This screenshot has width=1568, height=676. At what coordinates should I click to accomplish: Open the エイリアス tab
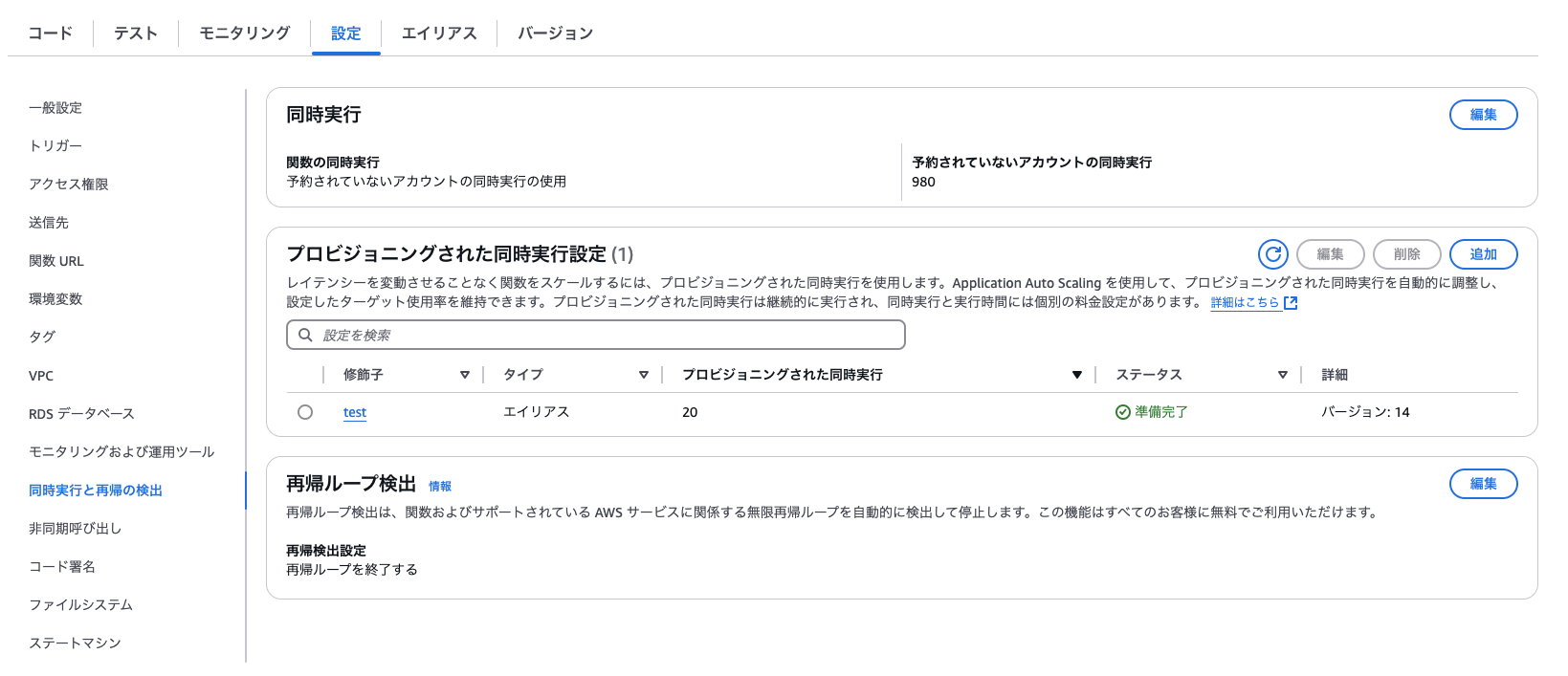click(x=439, y=33)
